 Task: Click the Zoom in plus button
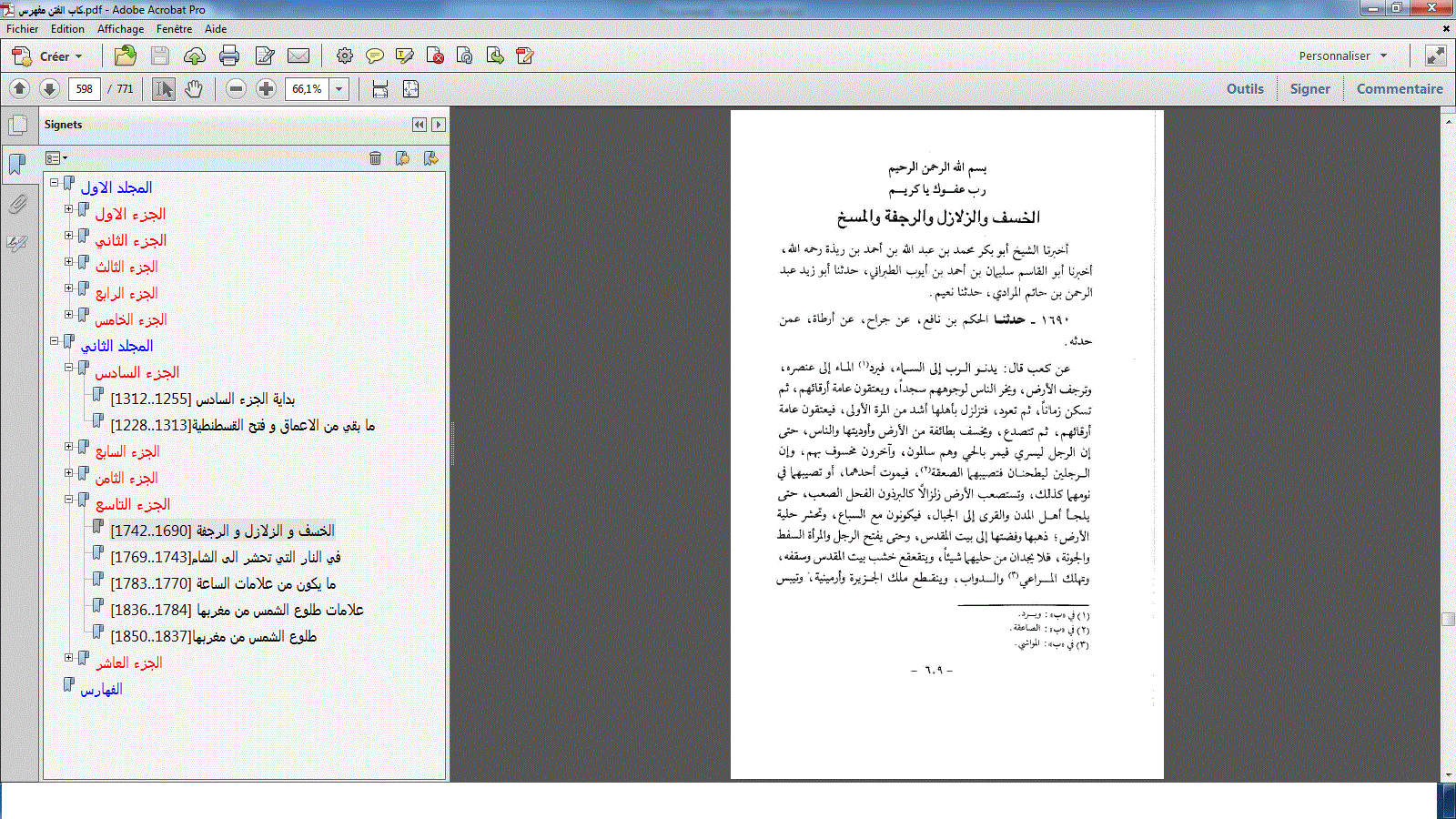[266, 89]
